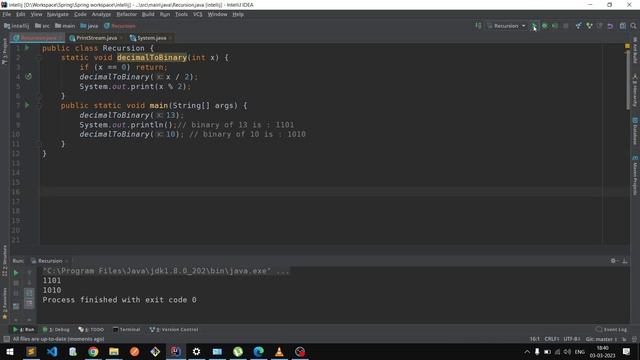
Task: Click the editor vertical scrollbar thumb
Action: tap(628, 80)
